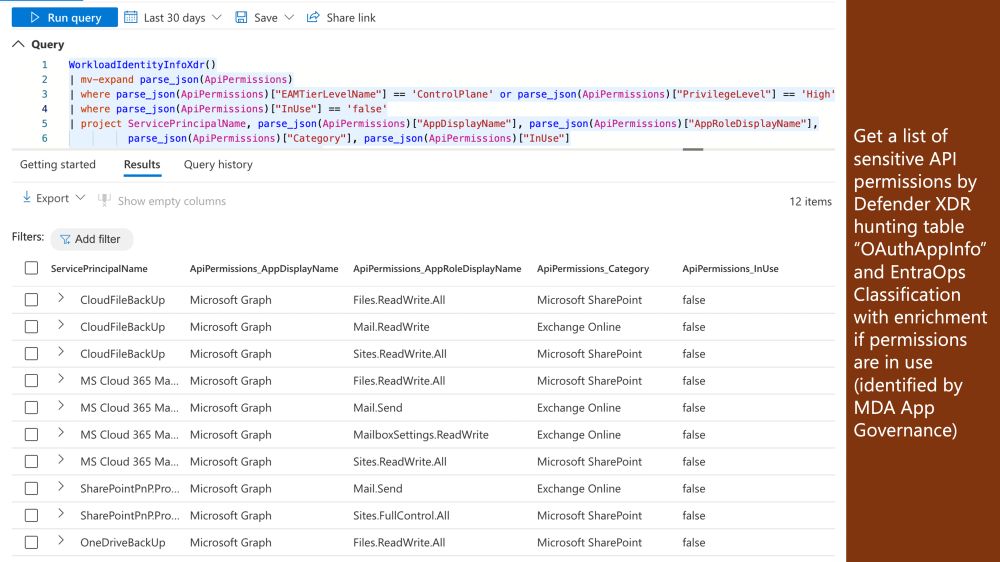Click the Show empty columns icon
The image size is (1000, 562).
[x=104, y=200]
